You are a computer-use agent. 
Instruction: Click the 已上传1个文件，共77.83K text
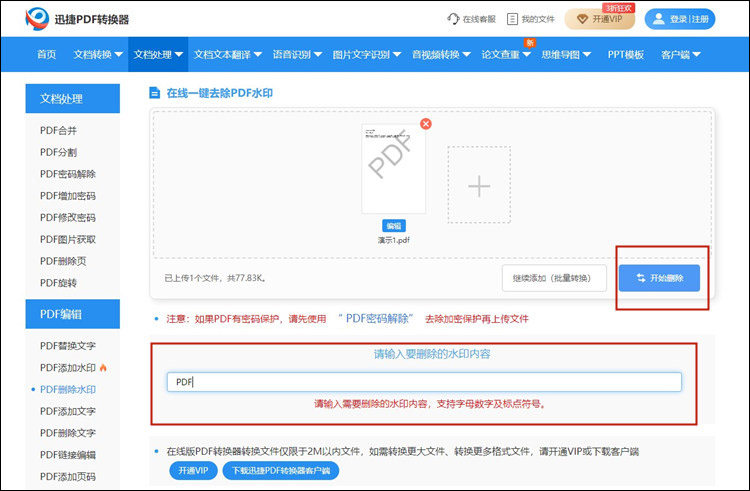click(215, 278)
